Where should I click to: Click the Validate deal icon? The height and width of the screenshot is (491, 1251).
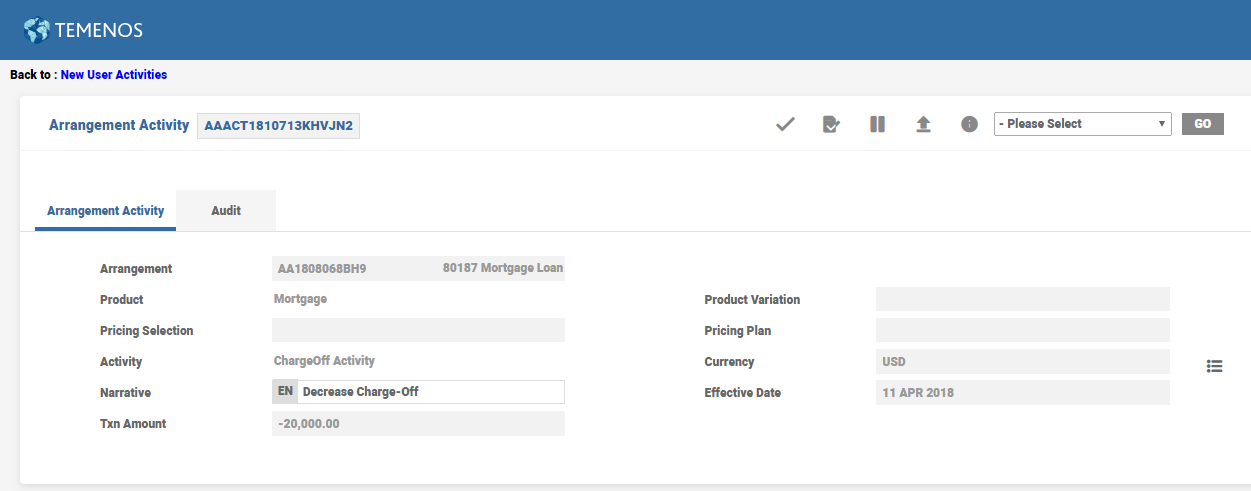[831, 124]
